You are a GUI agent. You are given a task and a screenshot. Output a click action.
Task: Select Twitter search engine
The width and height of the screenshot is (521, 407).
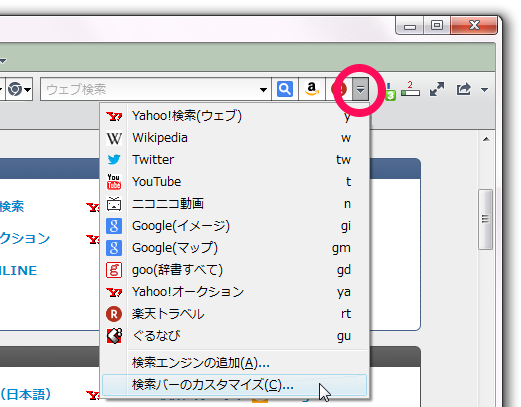235,160
